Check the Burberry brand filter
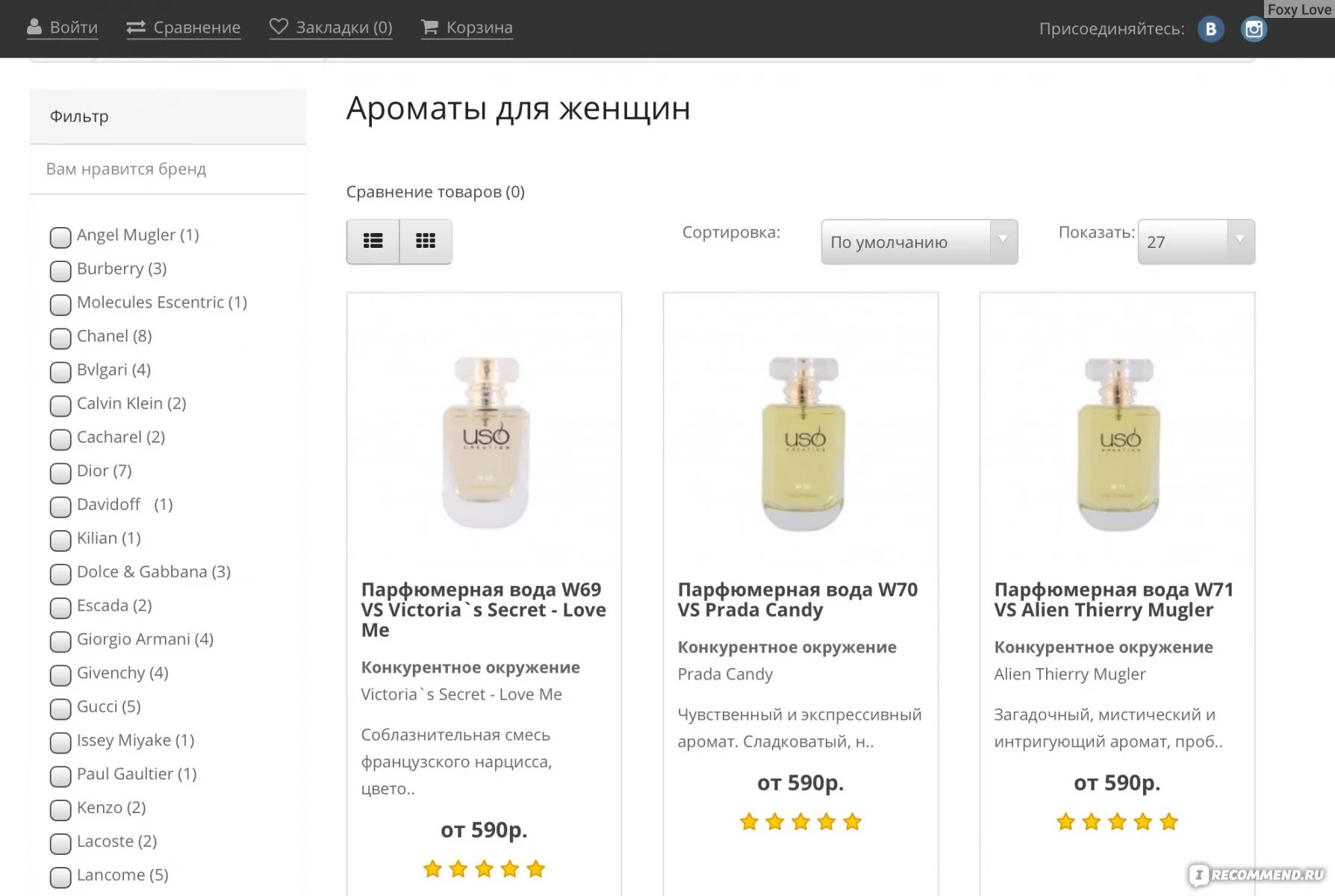The image size is (1335, 896). pyautogui.click(x=60, y=271)
